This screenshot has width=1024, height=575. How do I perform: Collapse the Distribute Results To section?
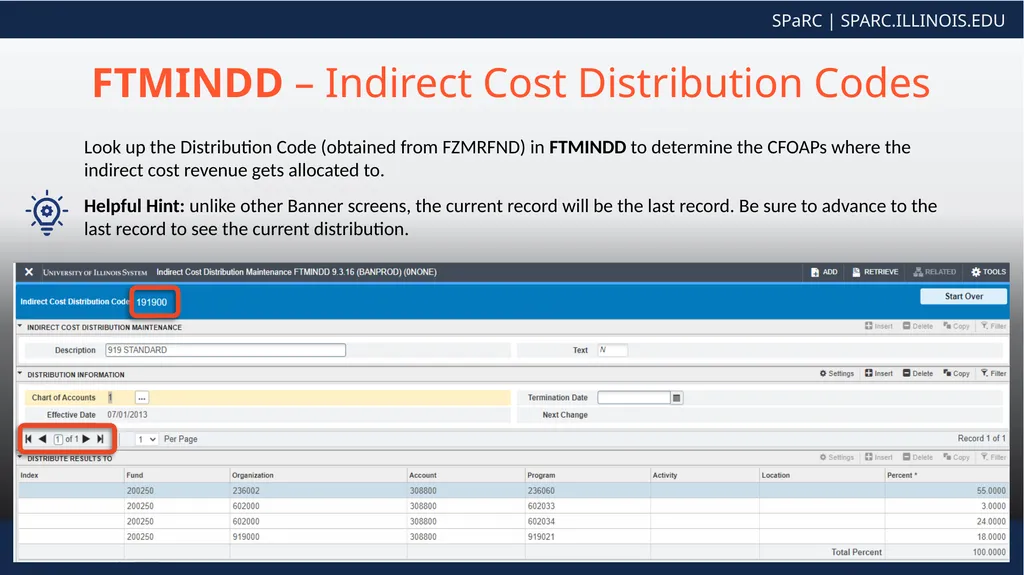click(20, 457)
